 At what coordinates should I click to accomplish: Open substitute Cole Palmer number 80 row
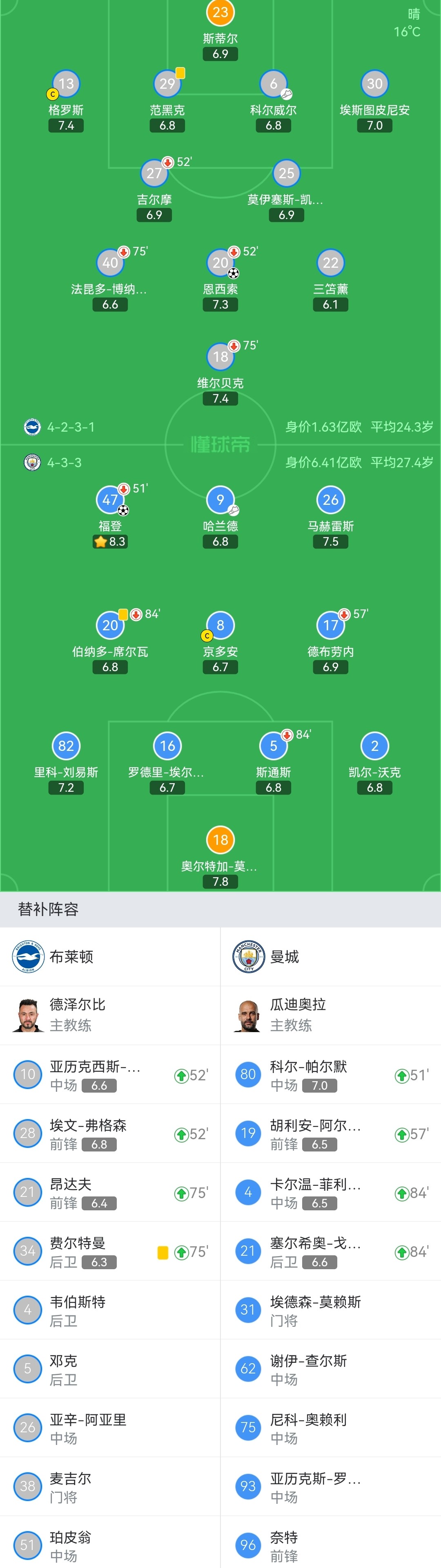pos(331,1075)
